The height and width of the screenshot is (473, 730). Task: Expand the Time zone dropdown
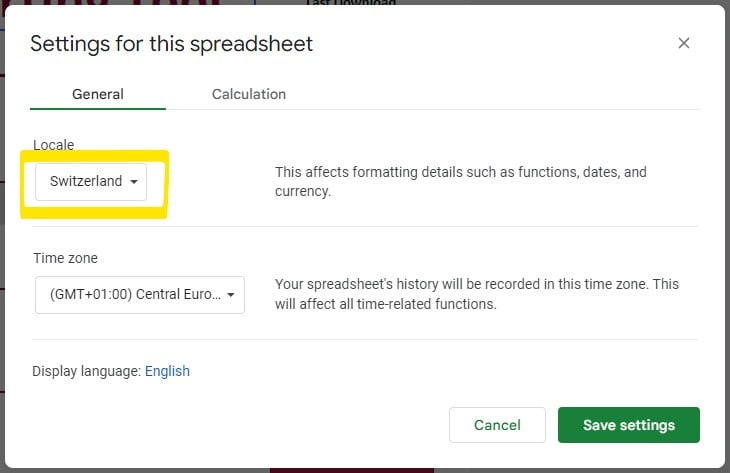(x=140, y=295)
